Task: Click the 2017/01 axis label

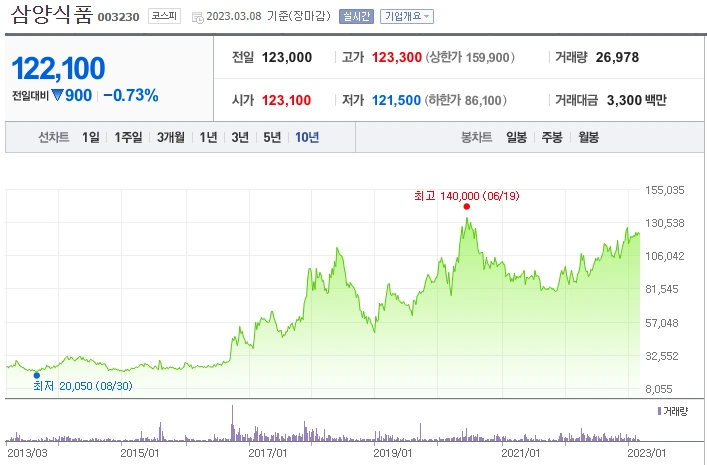Action: tap(267, 453)
